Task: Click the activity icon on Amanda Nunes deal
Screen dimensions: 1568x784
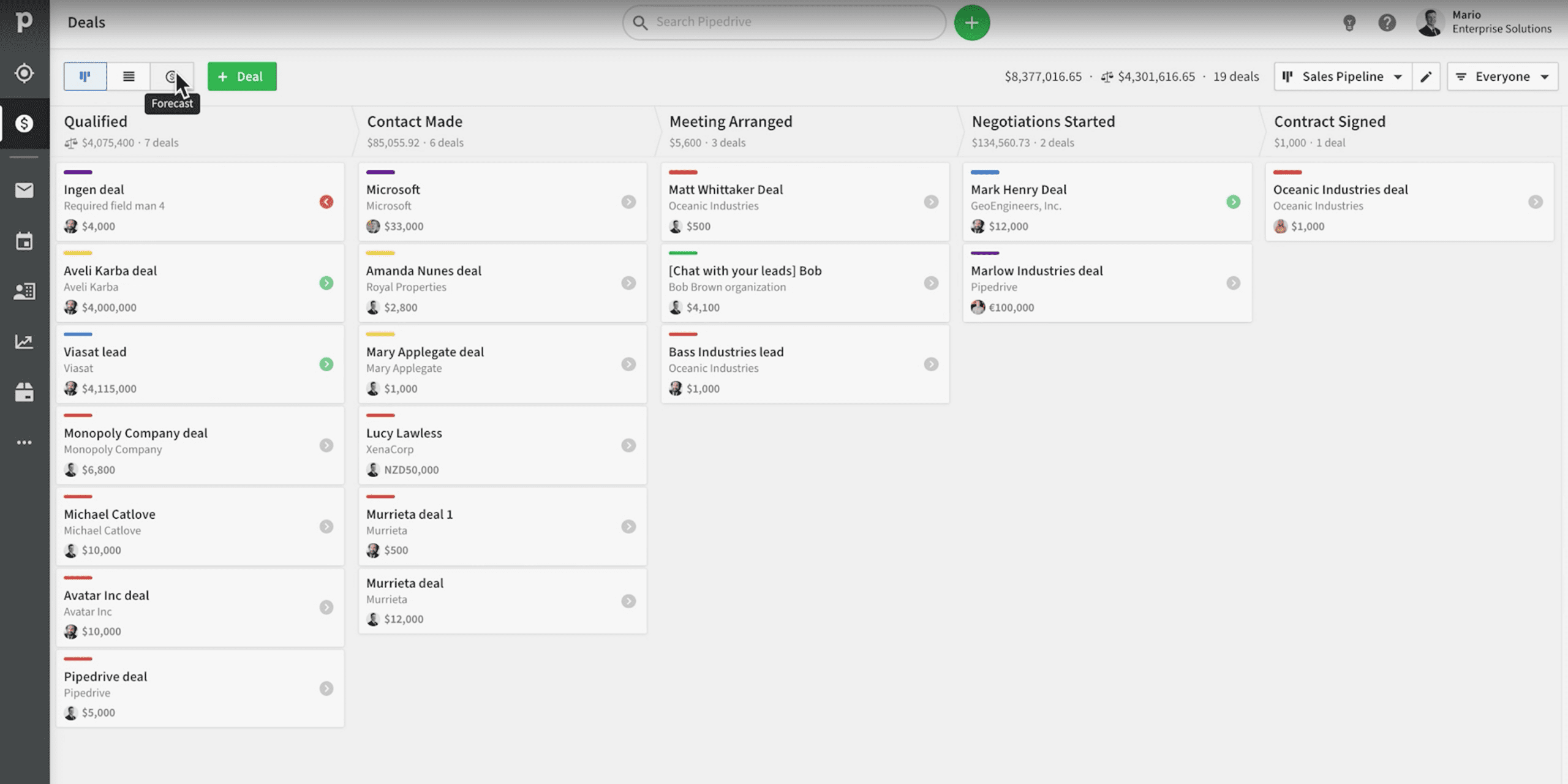Action: click(628, 283)
